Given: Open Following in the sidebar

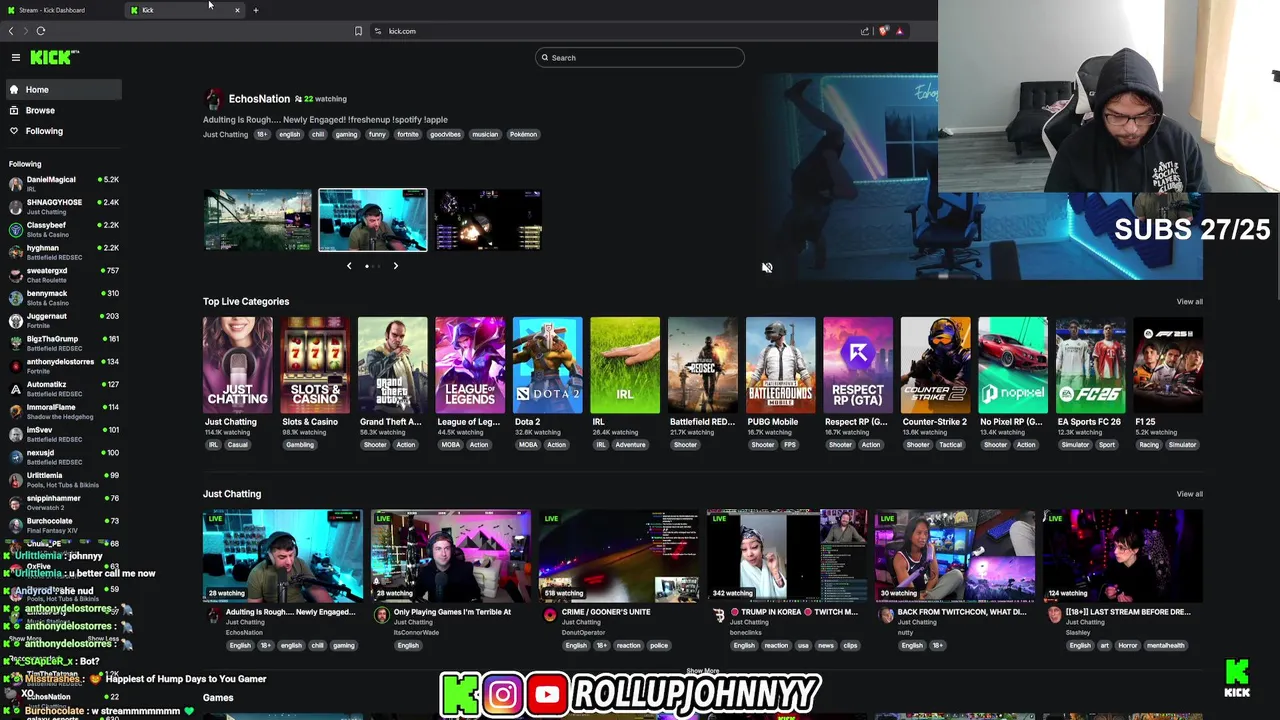Looking at the screenshot, I should [62, 131].
